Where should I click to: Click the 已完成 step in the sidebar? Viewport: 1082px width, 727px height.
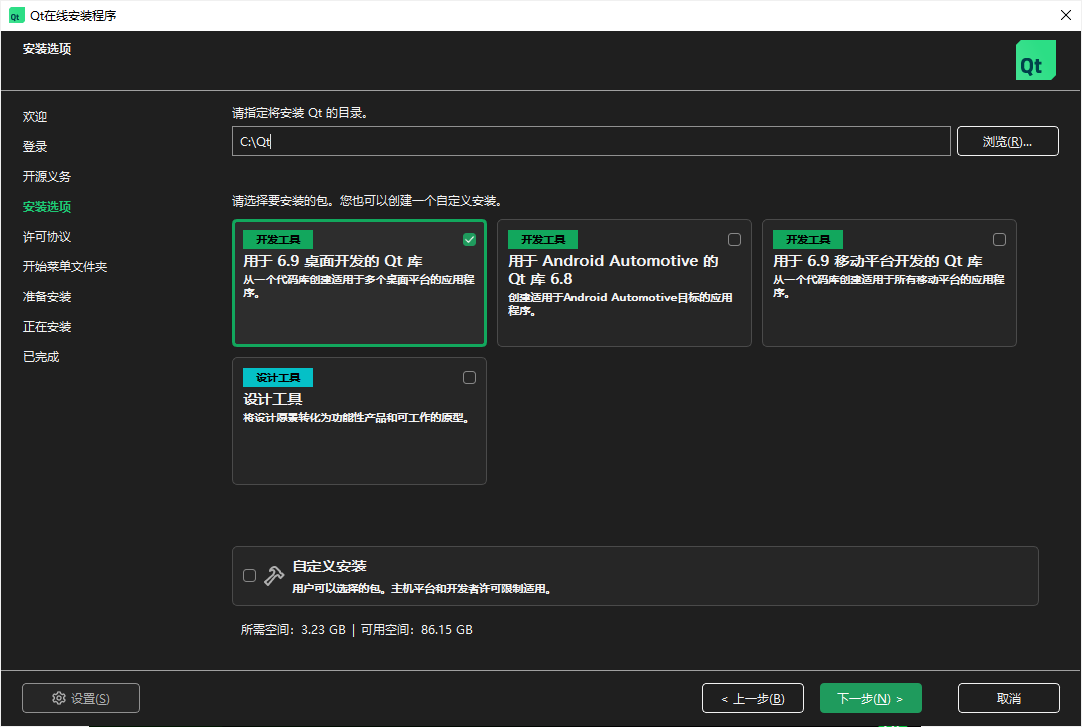tap(41, 357)
